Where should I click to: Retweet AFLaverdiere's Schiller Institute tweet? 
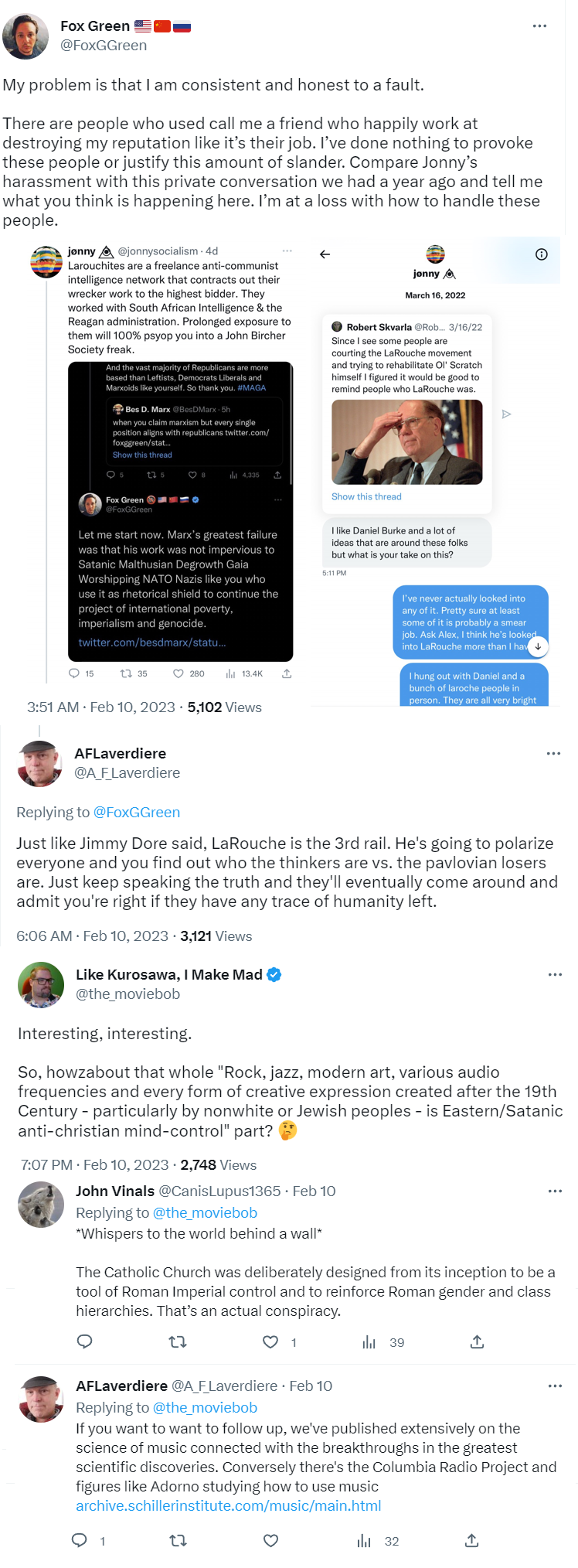click(x=178, y=1540)
